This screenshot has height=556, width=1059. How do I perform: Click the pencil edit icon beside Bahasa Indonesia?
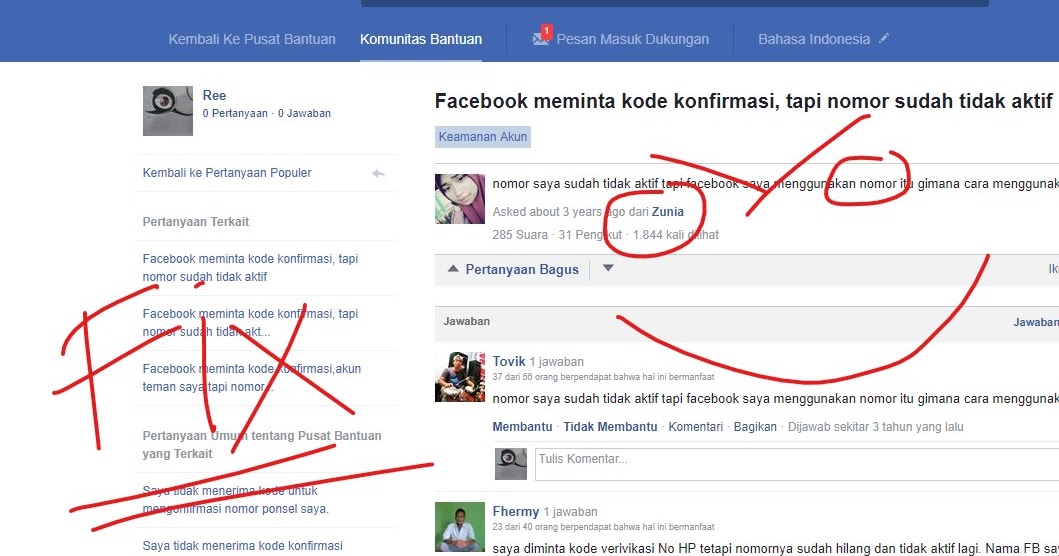pyautogui.click(x=883, y=39)
